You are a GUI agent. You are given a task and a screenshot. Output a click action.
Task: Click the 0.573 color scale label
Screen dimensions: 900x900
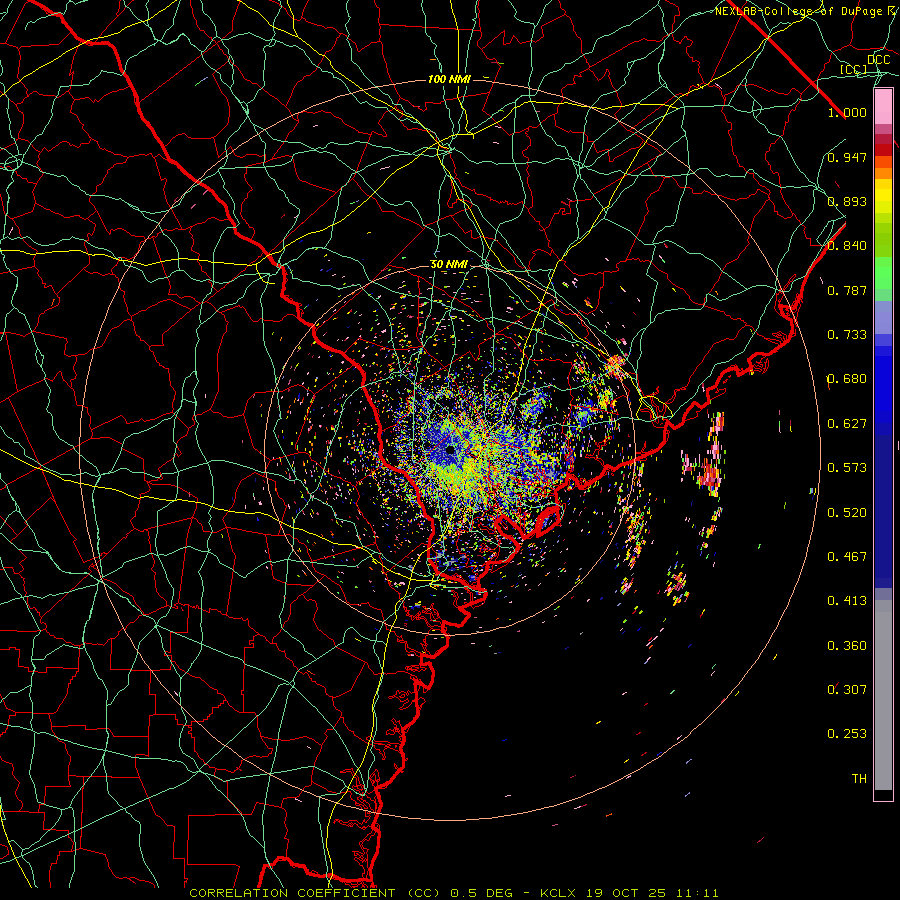tap(847, 468)
